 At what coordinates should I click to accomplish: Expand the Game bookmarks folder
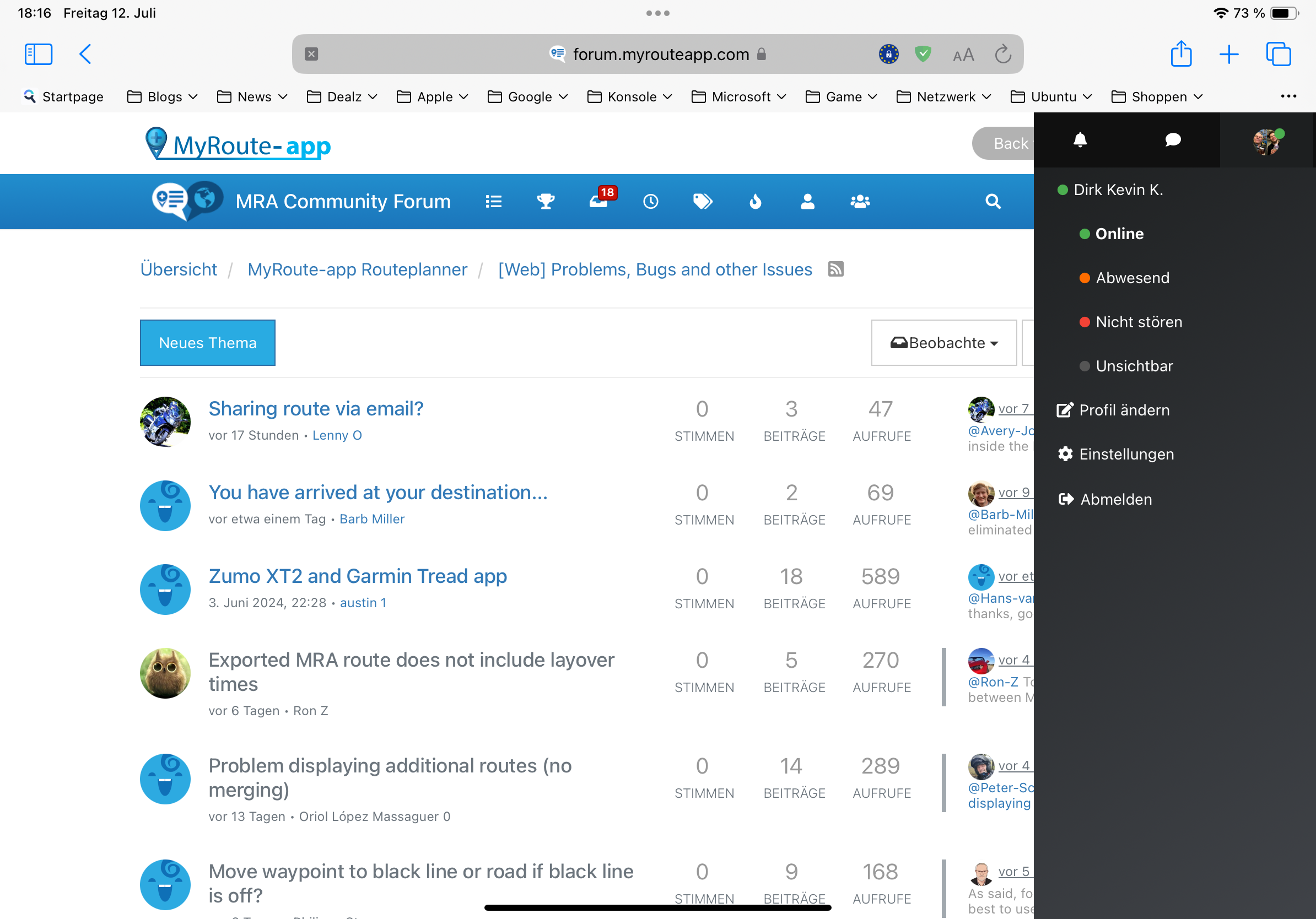point(842,97)
